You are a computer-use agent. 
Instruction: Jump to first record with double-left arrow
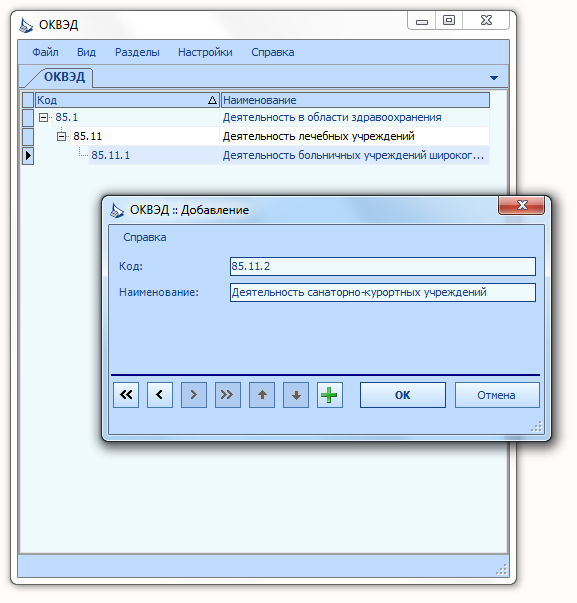coord(126,395)
